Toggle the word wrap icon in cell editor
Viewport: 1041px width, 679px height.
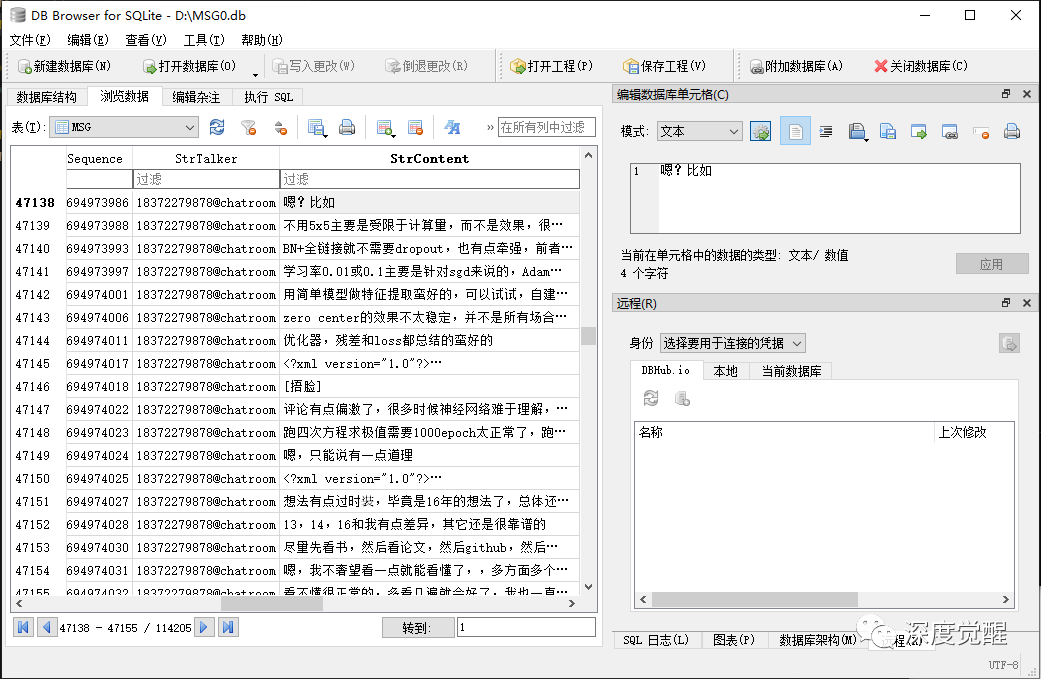(795, 131)
